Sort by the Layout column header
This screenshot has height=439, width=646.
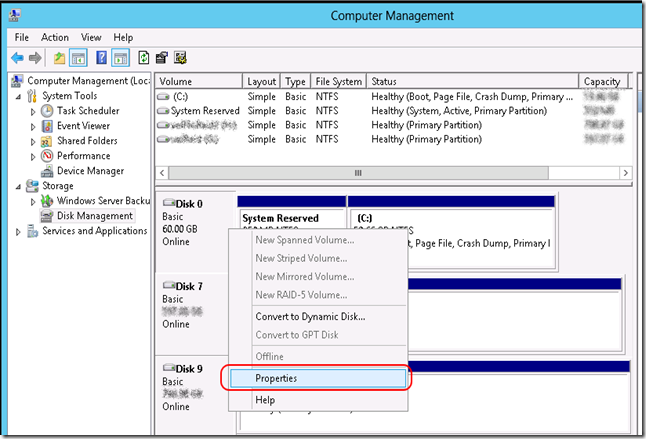tap(262, 81)
